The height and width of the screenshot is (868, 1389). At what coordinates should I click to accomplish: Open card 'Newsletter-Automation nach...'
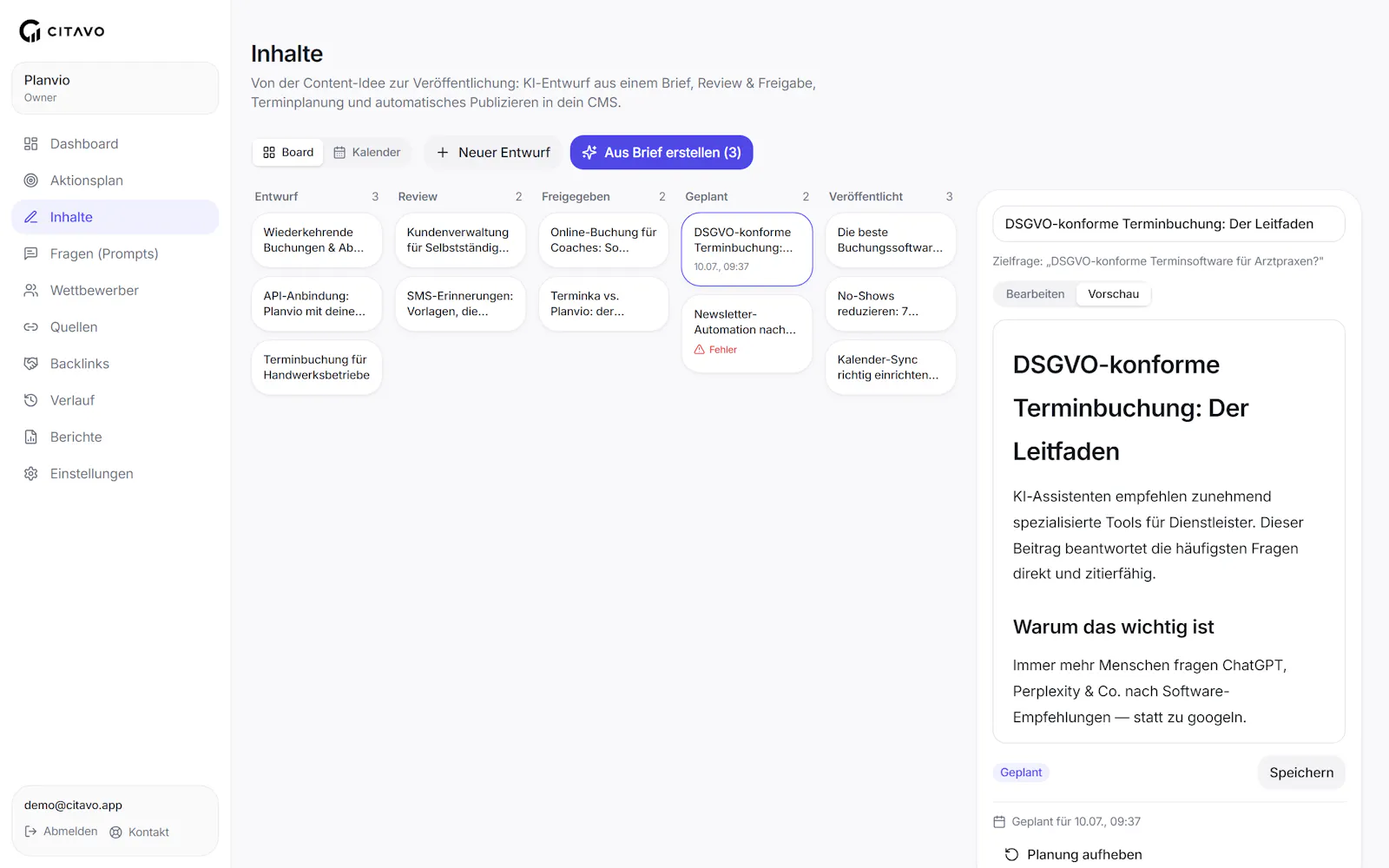click(747, 334)
